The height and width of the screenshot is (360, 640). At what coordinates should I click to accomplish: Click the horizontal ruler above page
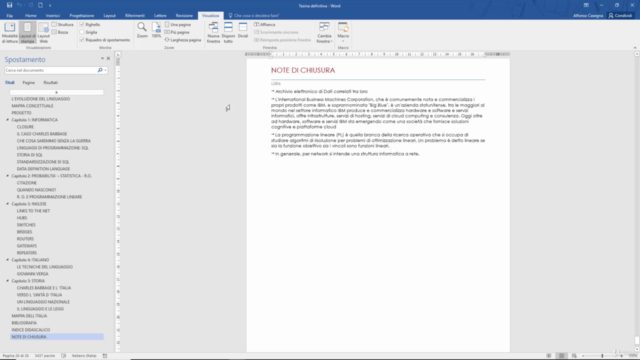click(x=378, y=54)
